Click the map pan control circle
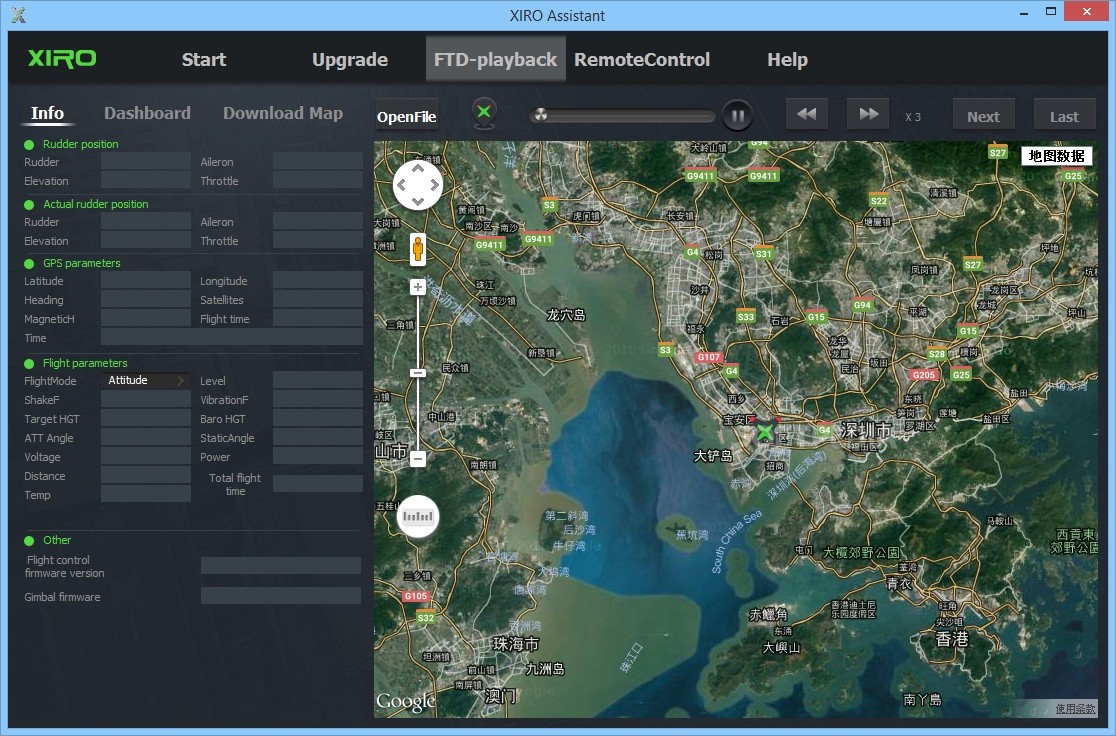 tap(418, 185)
